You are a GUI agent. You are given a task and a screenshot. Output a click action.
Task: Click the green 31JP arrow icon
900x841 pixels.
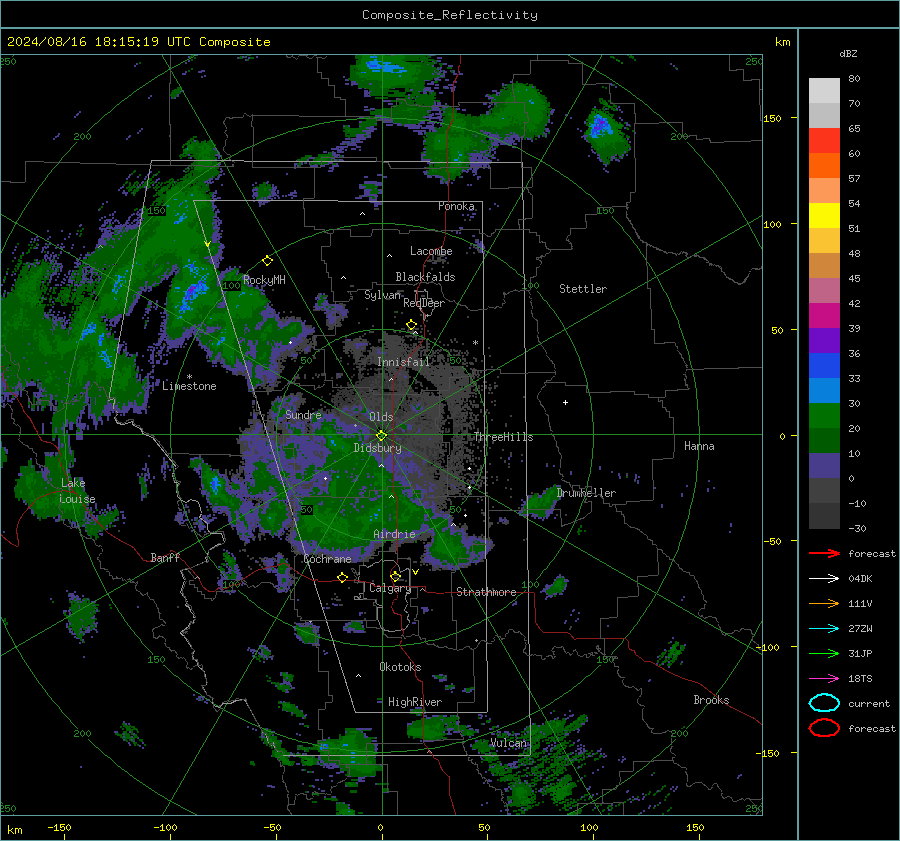point(824,653)
